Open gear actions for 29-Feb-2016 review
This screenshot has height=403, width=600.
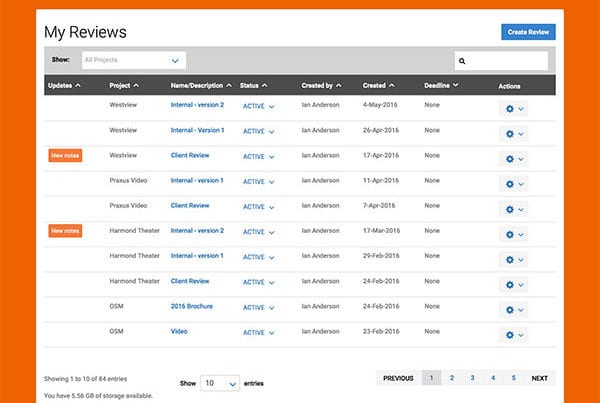tap(514, 259)
